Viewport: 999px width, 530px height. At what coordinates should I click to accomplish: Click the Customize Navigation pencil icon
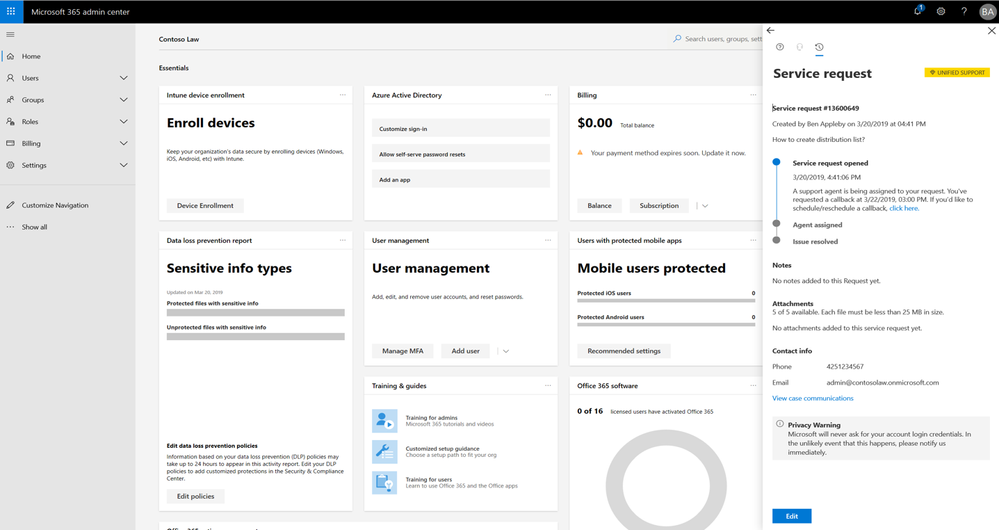(10, 205)
